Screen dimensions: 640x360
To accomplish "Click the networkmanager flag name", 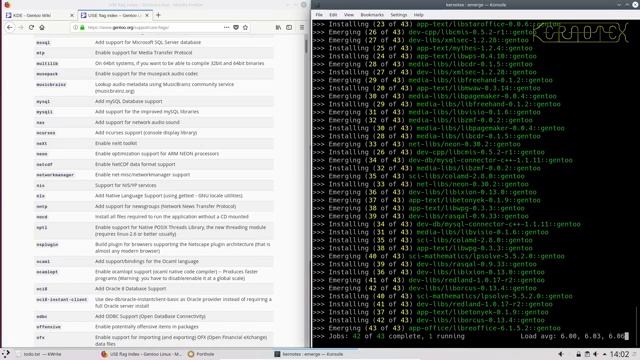I will [55, 175].
